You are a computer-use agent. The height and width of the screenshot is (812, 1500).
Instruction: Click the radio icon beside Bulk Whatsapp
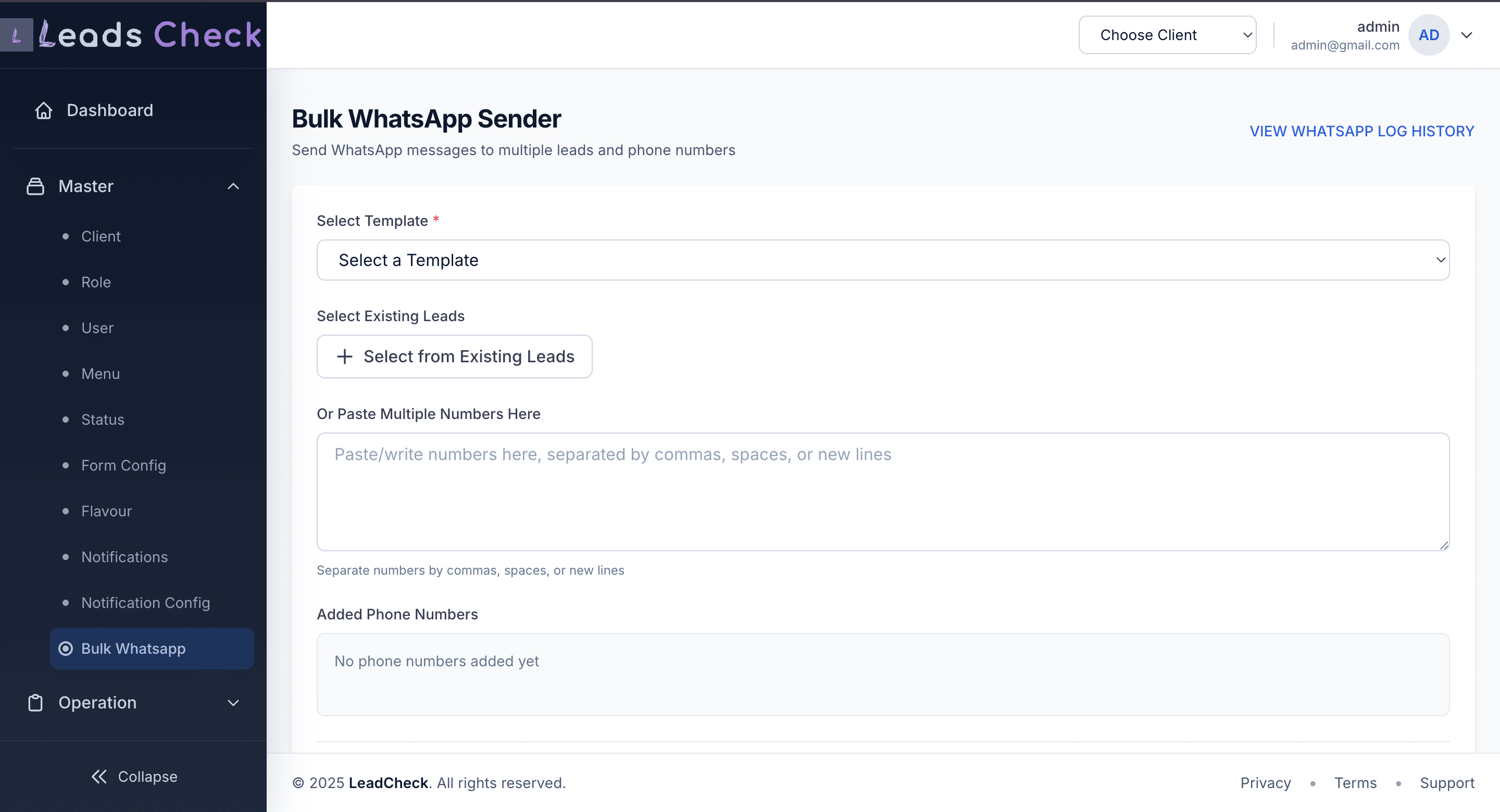pyautogui.click(x=65, y=648)
